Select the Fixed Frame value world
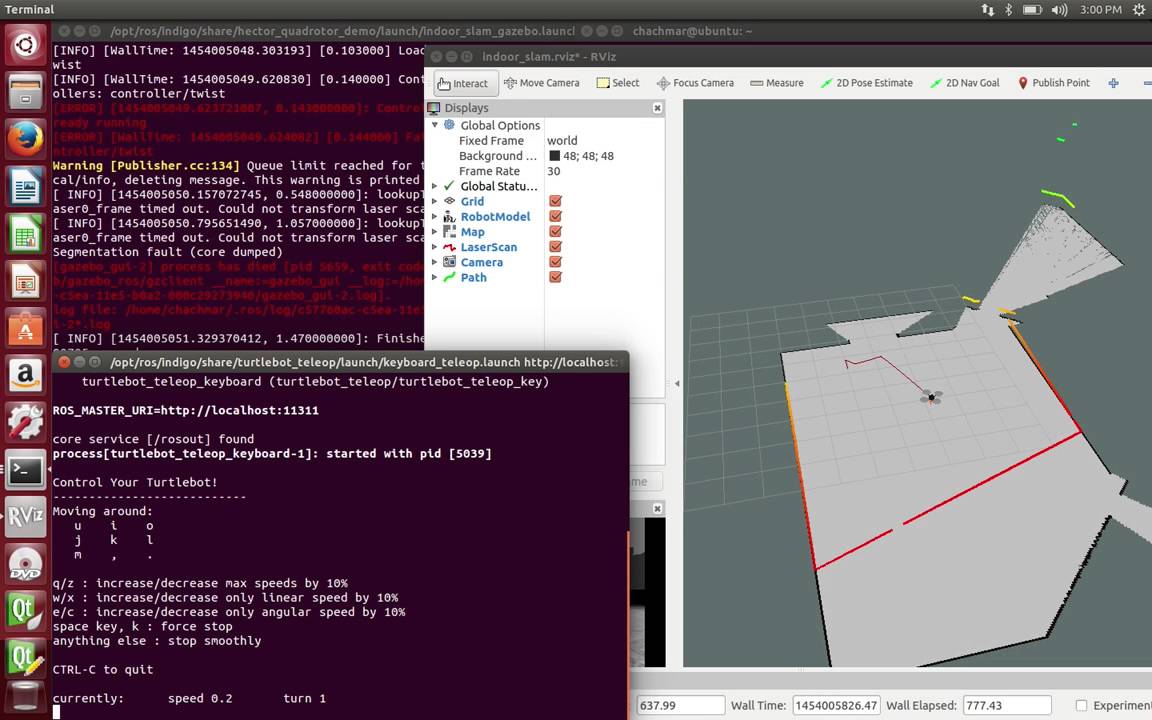The height and width of the screenshot is (720, 1152). 562,140
